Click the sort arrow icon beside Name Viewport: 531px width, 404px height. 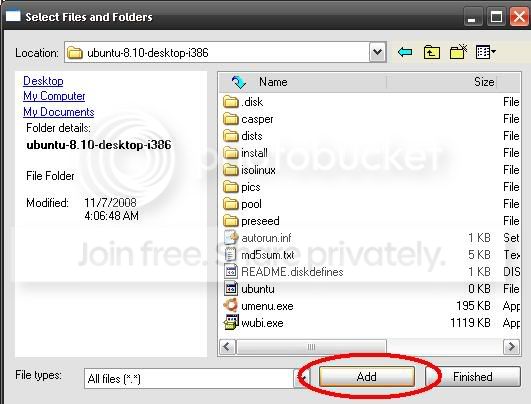pyautogui.click(x=239, y=82)
